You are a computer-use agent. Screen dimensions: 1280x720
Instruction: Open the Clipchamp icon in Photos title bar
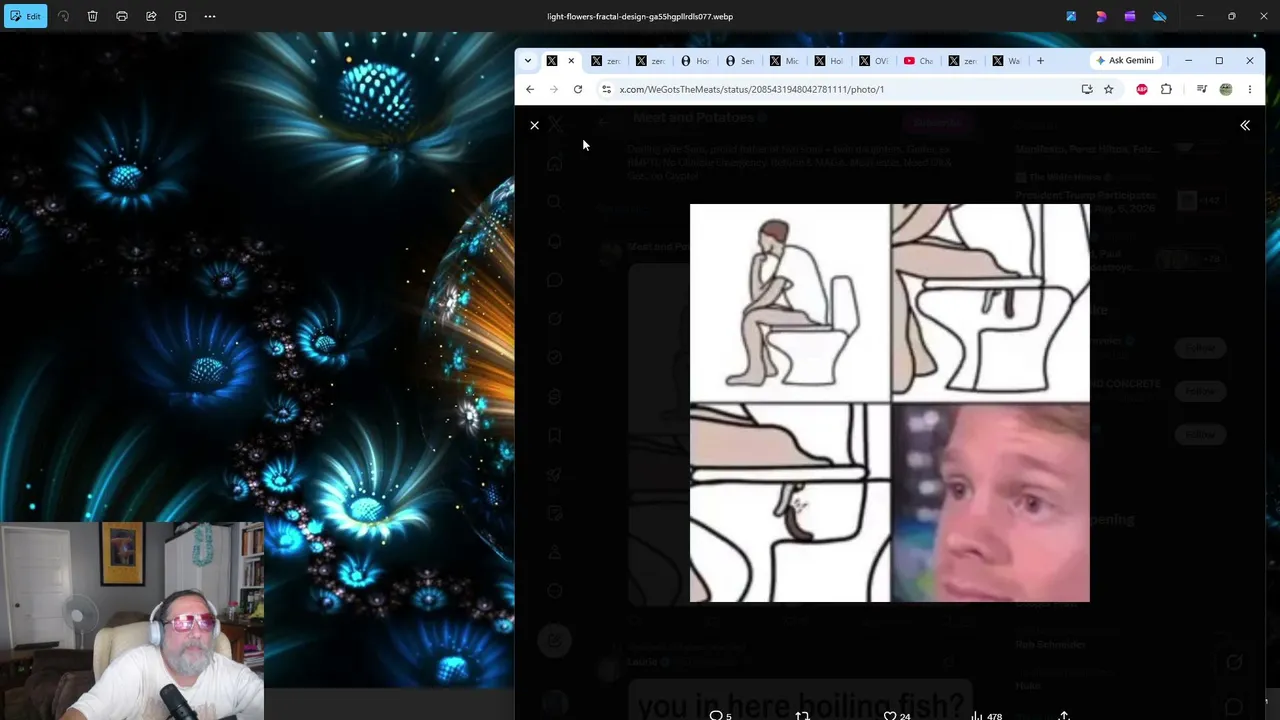pos(1130,16)
